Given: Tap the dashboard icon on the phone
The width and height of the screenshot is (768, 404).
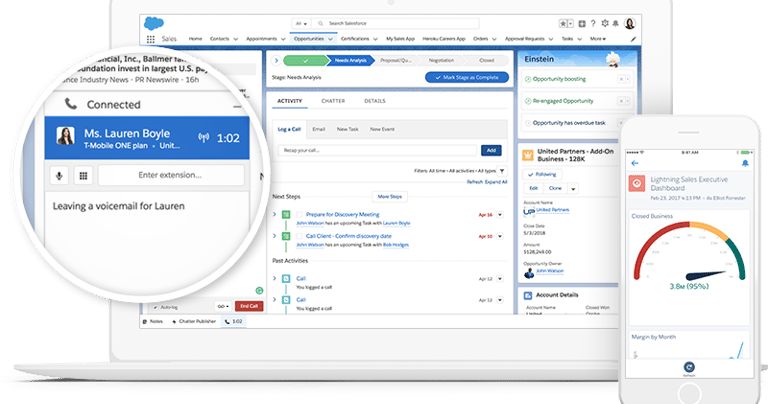Looking at the screenshot, I should pos(637,184).
